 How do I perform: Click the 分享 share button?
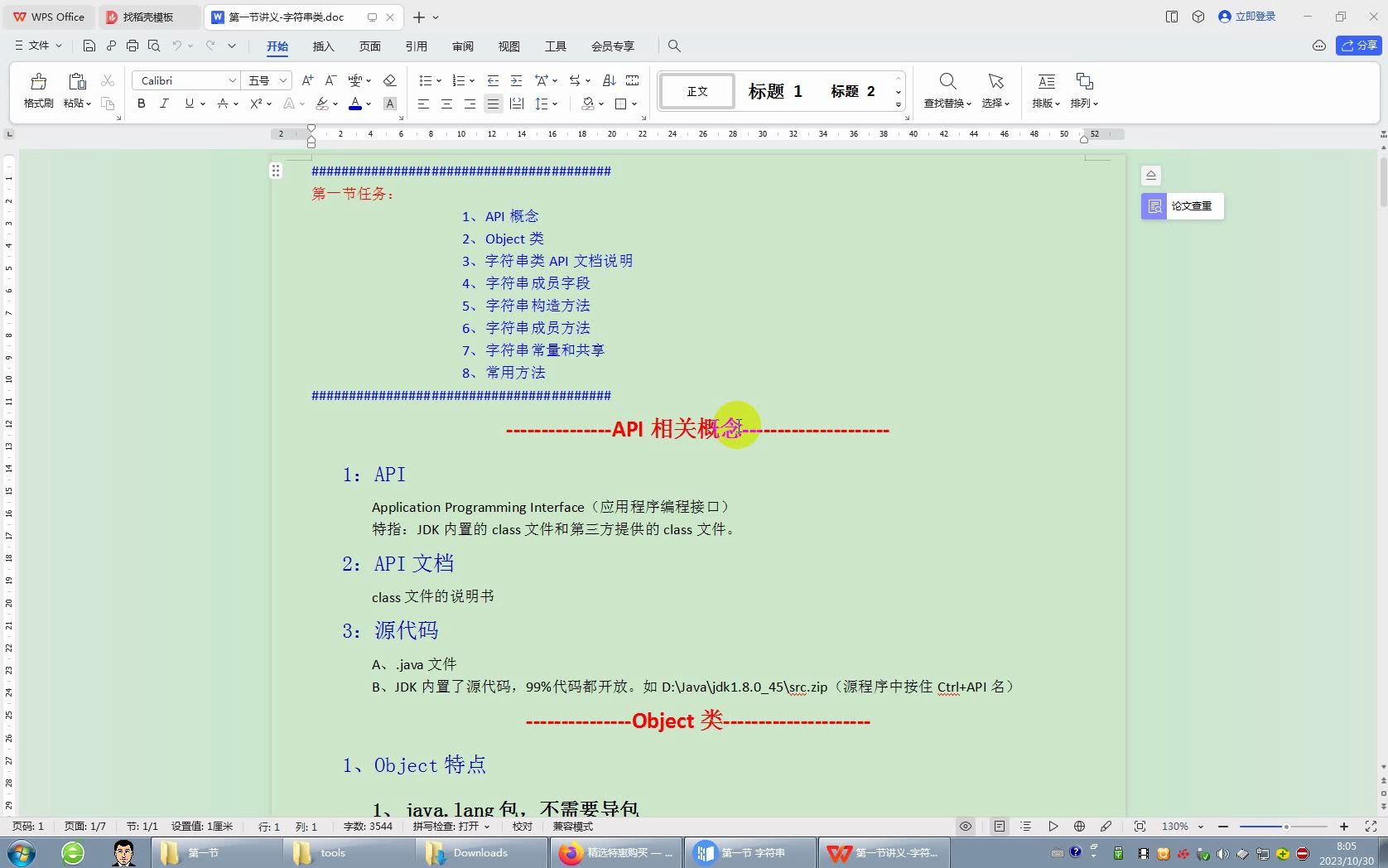[x=1358, y=46]
